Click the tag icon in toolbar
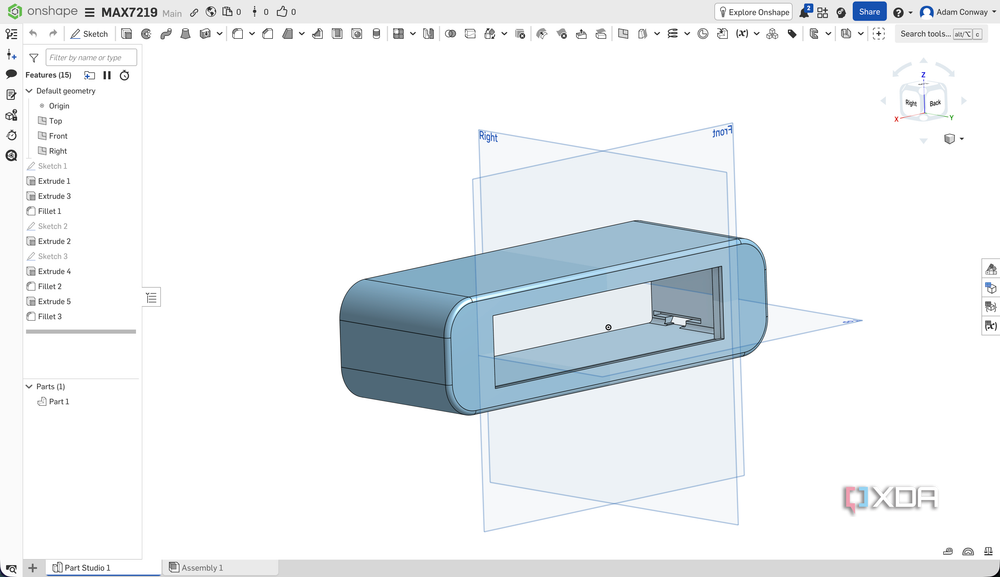The image size is (1000, 577). tap(792, 34)
